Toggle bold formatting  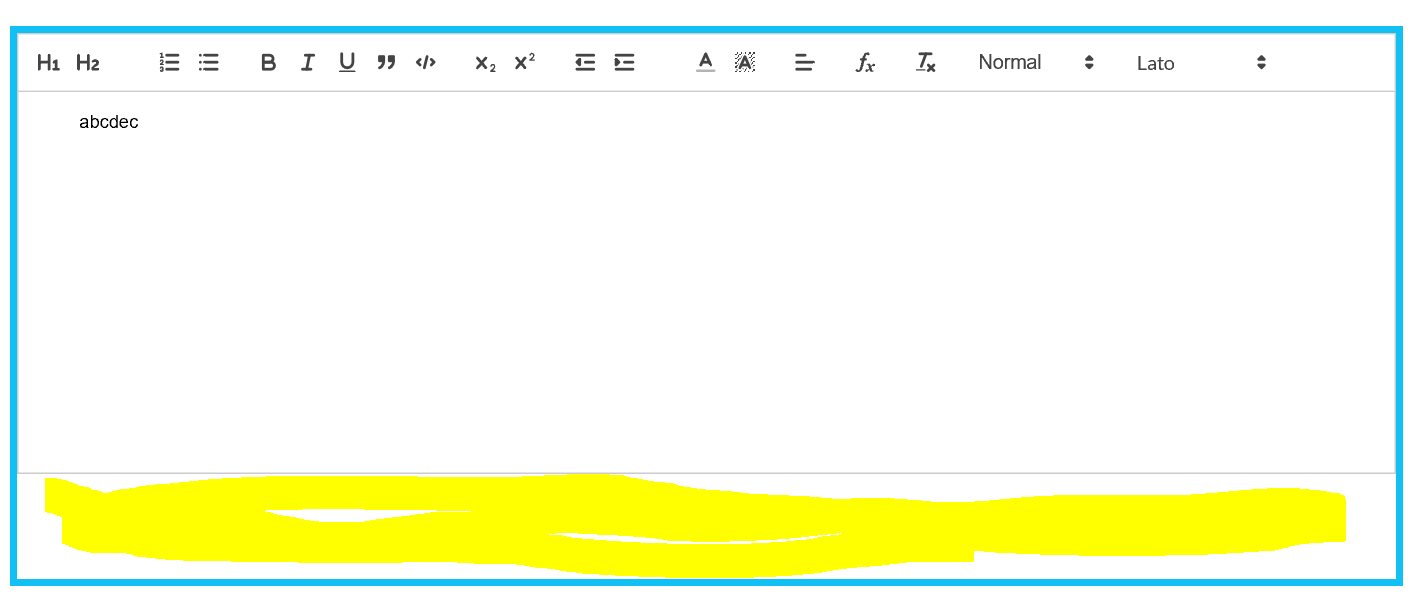click(268, 63)
